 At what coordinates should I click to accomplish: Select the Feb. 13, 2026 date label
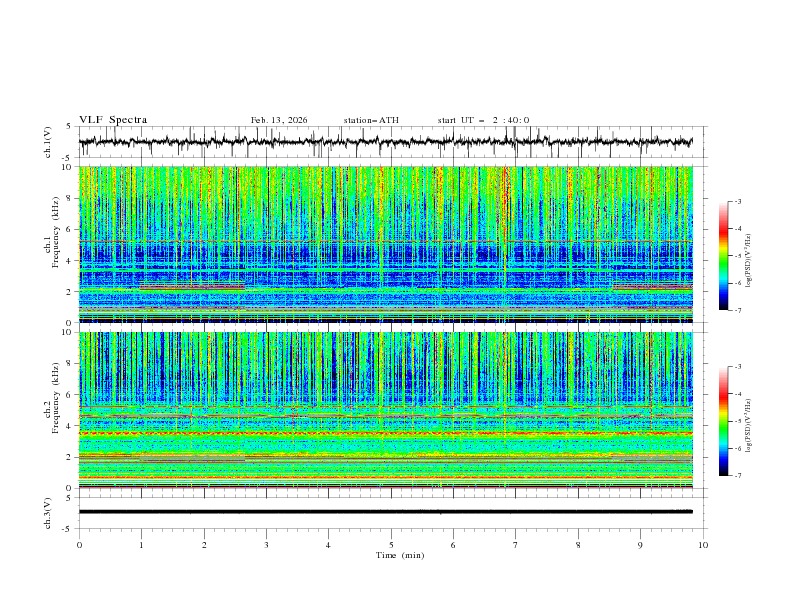click(x=279, y=120)
